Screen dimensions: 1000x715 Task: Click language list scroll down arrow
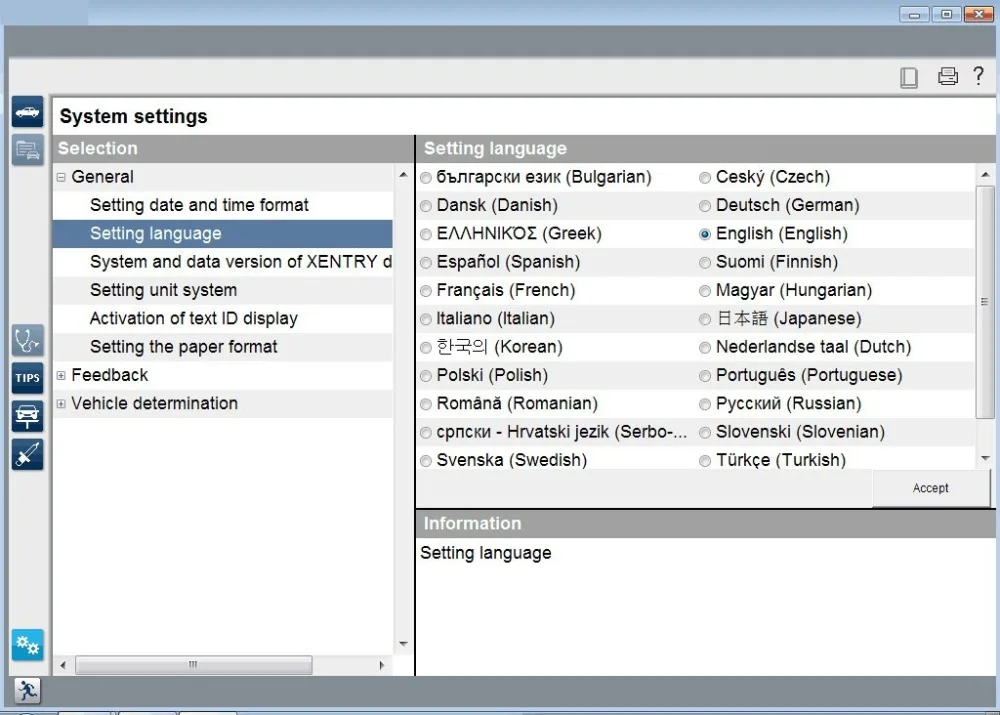point(985,458)
